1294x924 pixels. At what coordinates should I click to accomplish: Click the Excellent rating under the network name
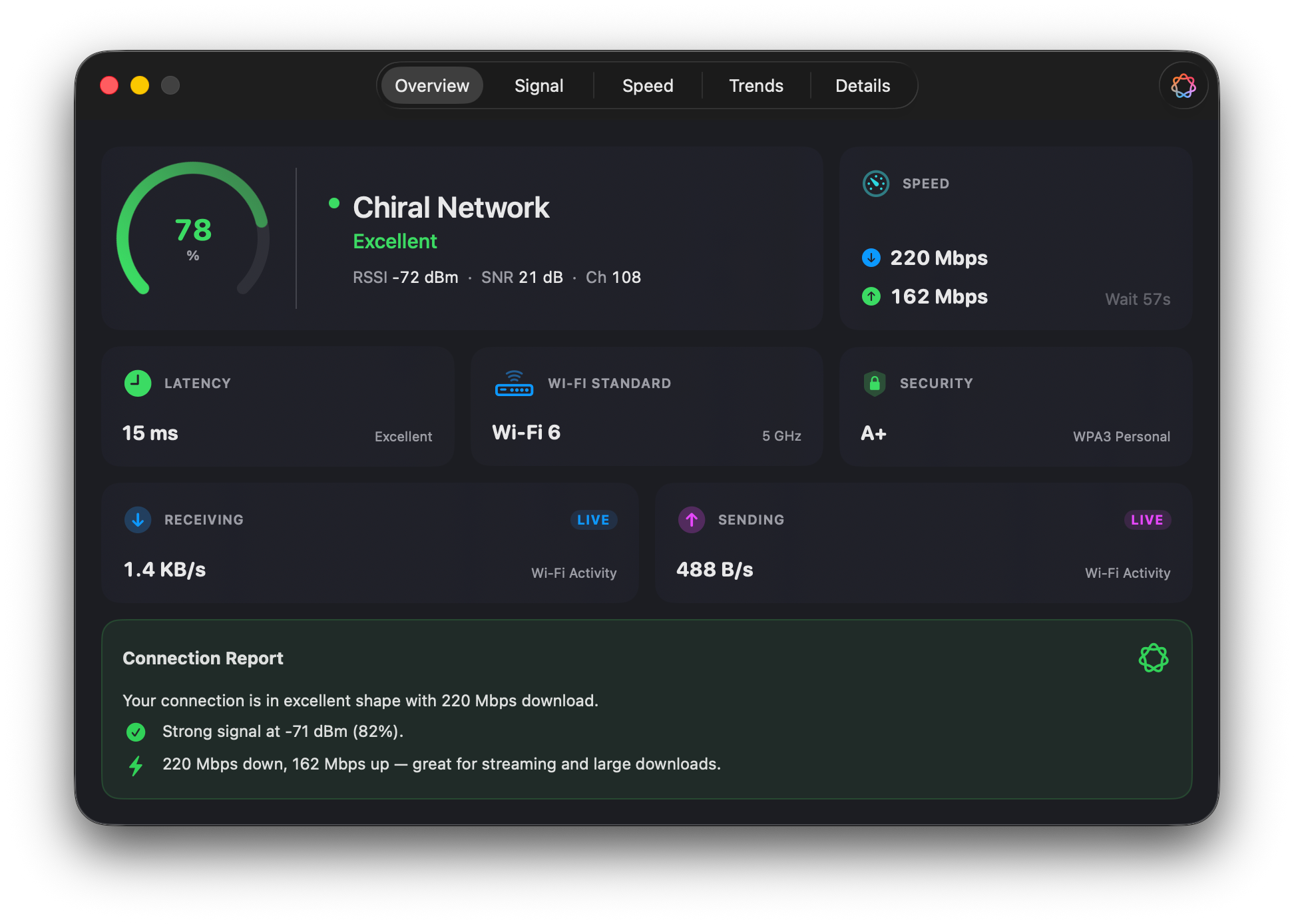pos(395,241)
